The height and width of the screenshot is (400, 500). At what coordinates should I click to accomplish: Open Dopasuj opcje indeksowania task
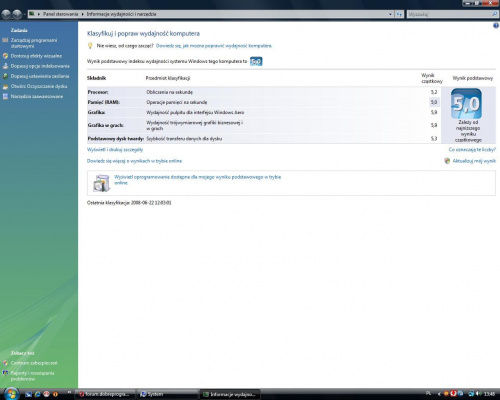click(40, 66)
